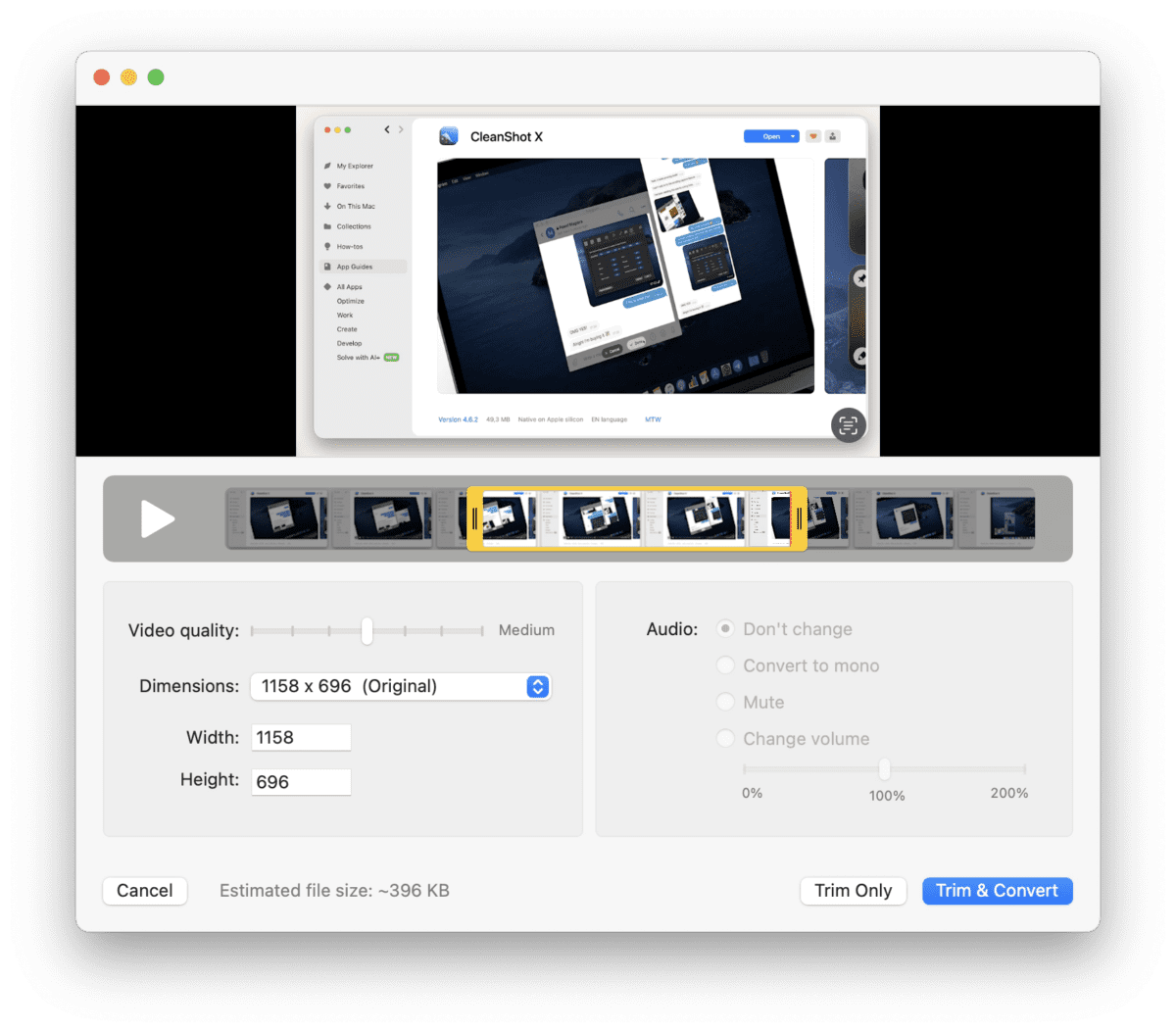This screenshot has height=1032, width=1176.
Task: Click the blue Open button in preview
Action: point(771,136)
